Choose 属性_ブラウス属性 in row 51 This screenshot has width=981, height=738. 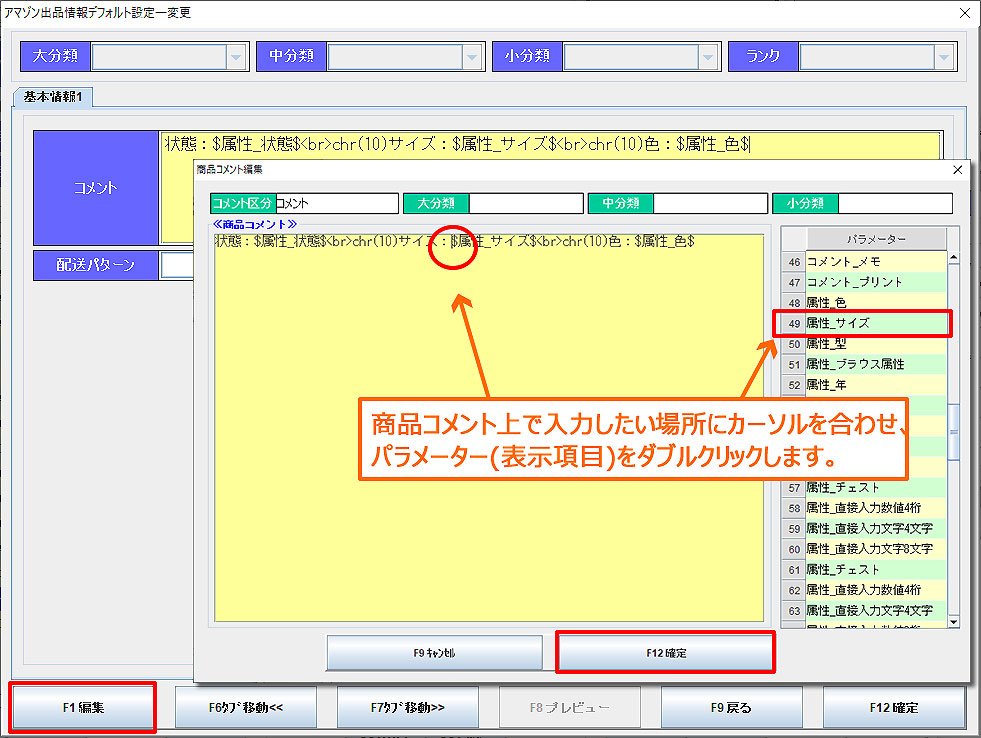click(x=875, y=364)
